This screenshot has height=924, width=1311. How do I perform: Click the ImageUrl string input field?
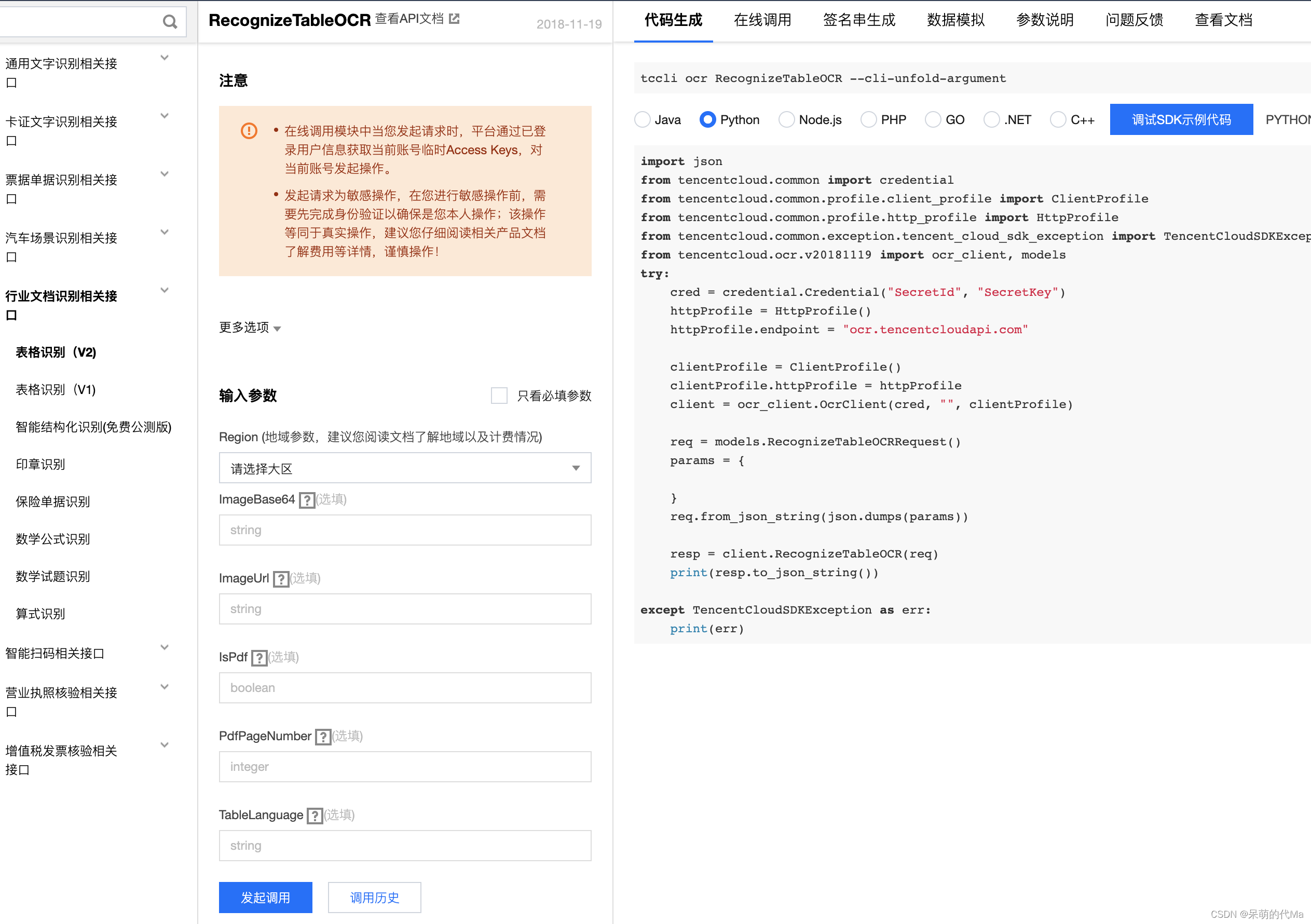405,609
